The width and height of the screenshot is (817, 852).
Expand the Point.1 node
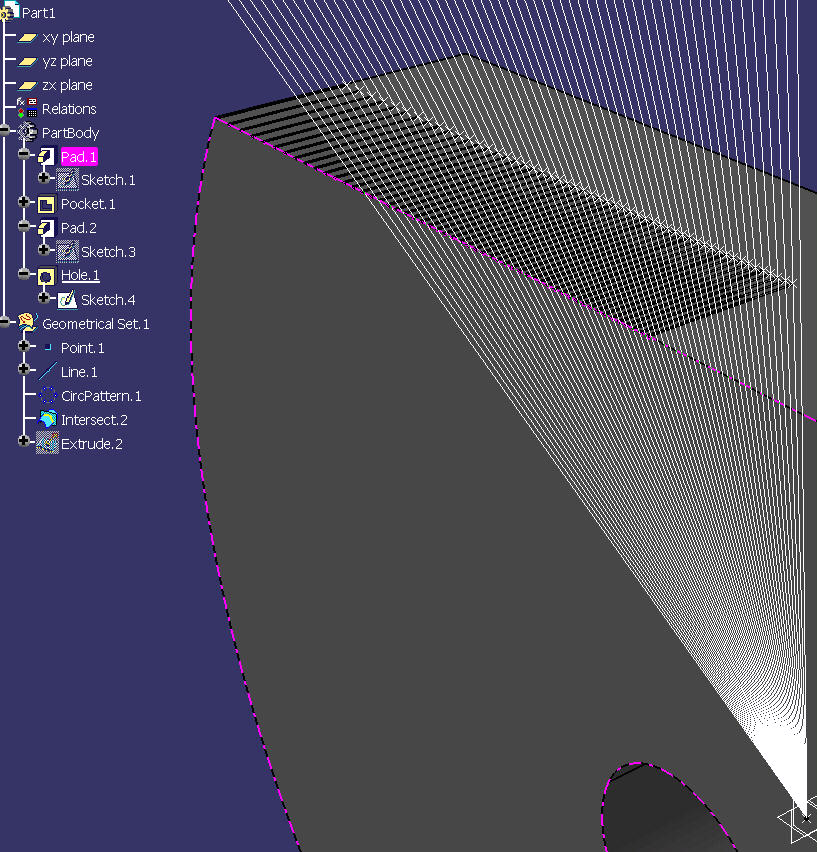coord(23,346)
